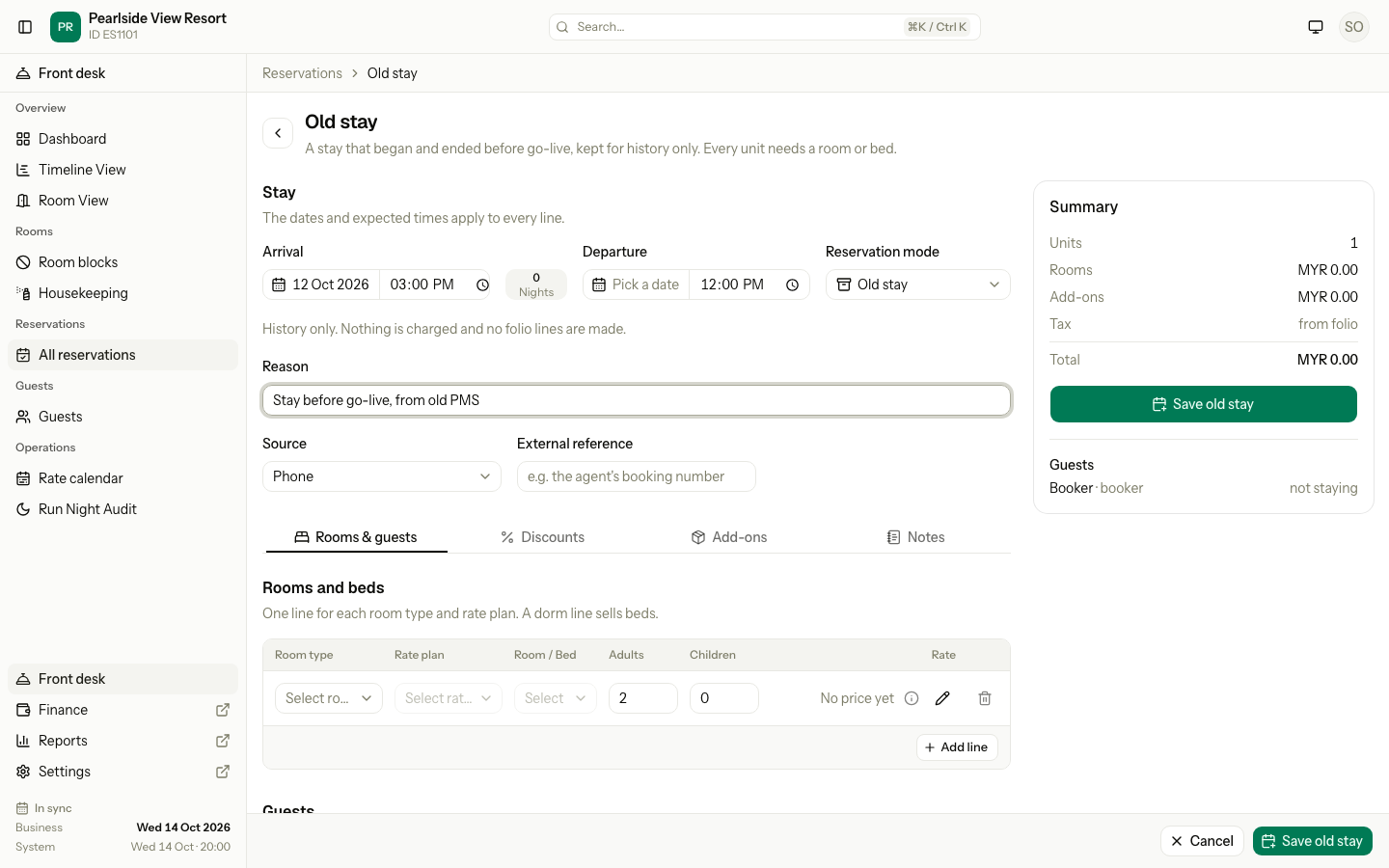Screen dimensions: 1389x868
Task: Open Reports in a new window icon
Action: [223, 741]
